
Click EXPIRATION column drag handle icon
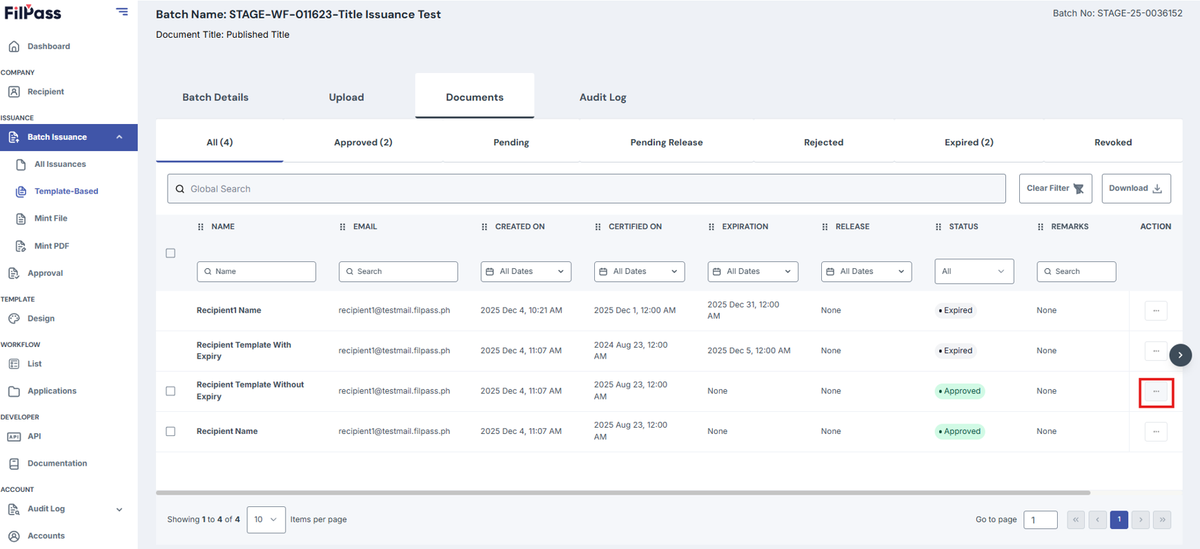(712, 227)
